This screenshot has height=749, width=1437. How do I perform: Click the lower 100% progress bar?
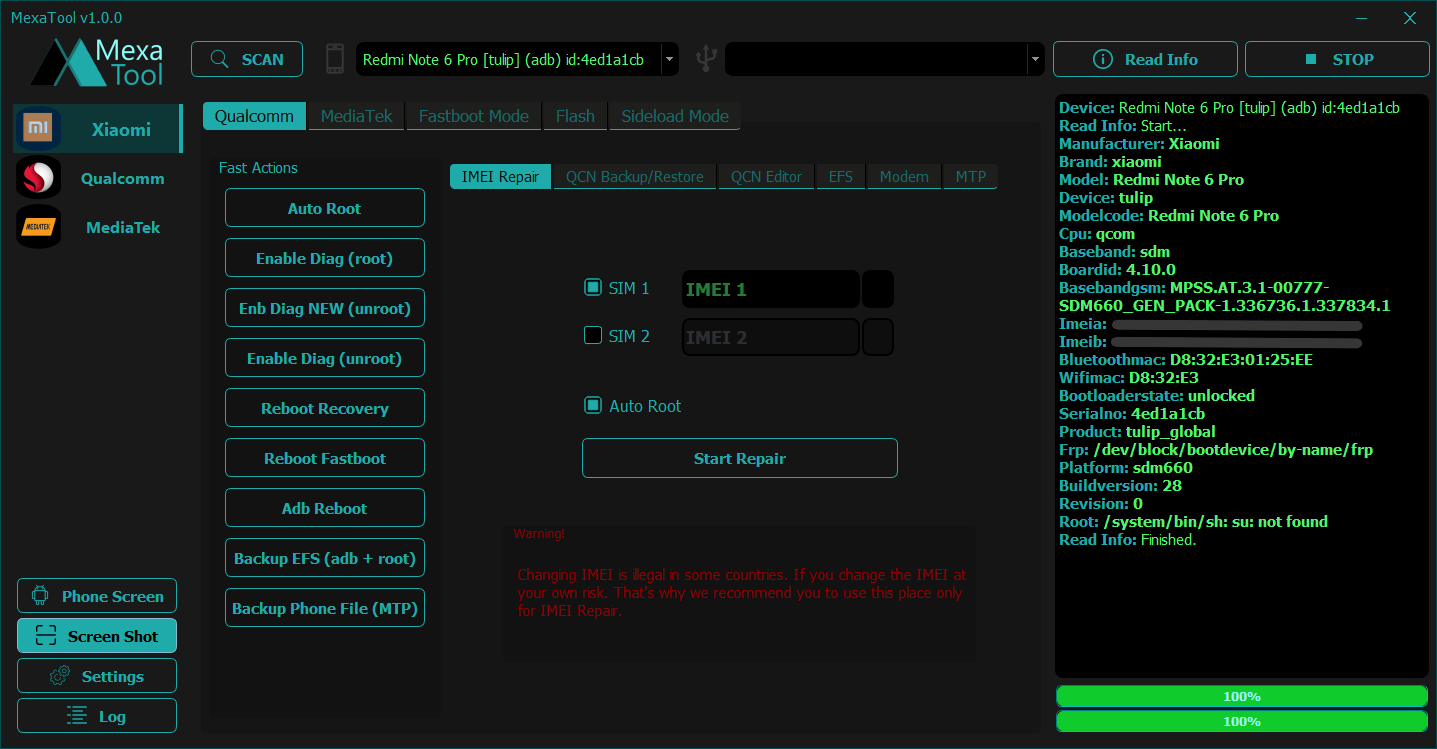1242,721
